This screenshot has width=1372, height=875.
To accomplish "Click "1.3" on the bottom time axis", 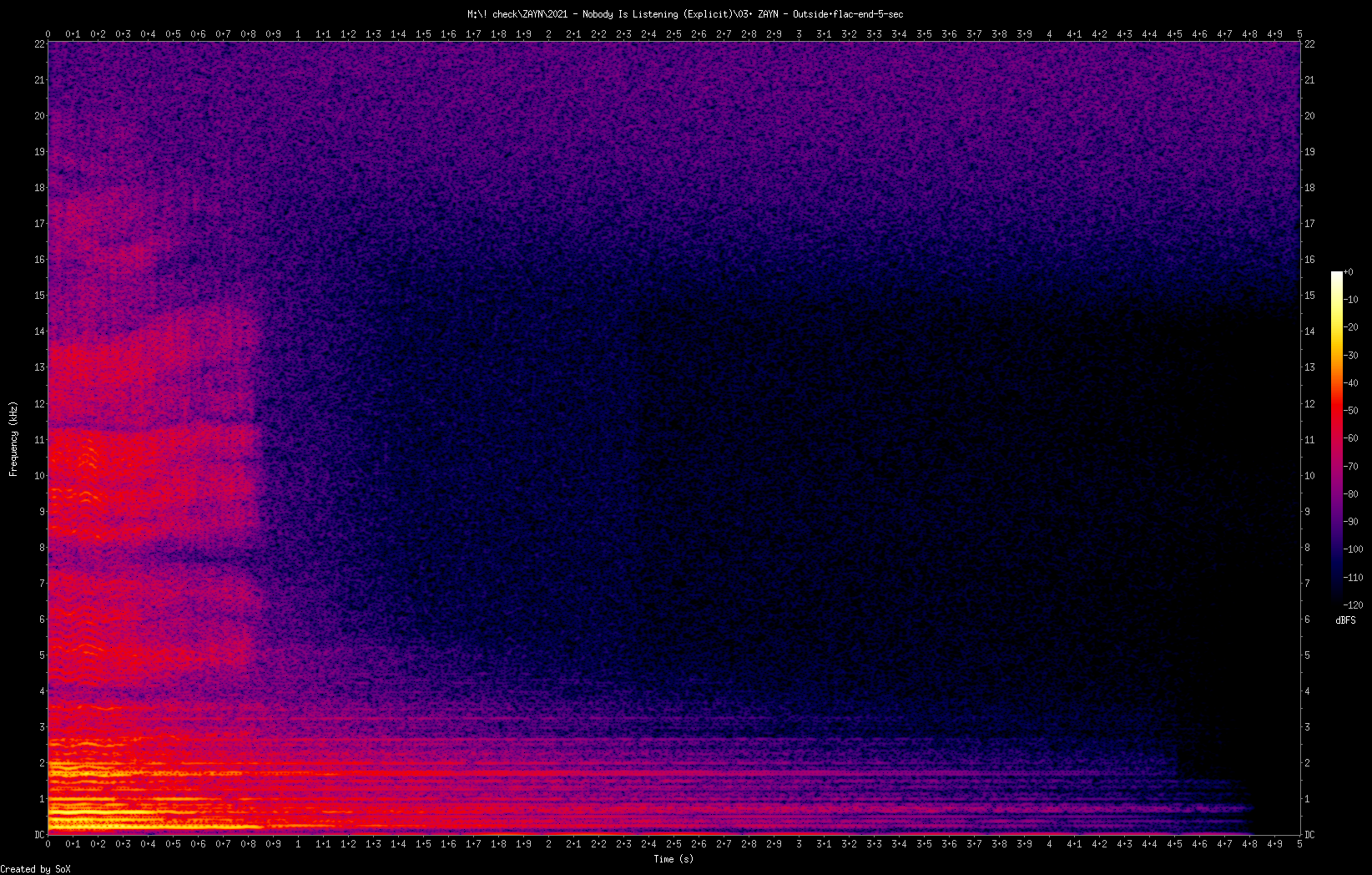I will click(x=373, y=844).
